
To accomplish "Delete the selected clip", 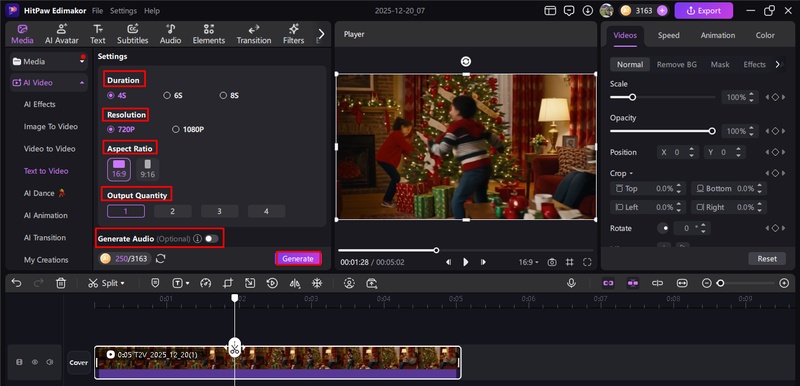I will (61, 283).
